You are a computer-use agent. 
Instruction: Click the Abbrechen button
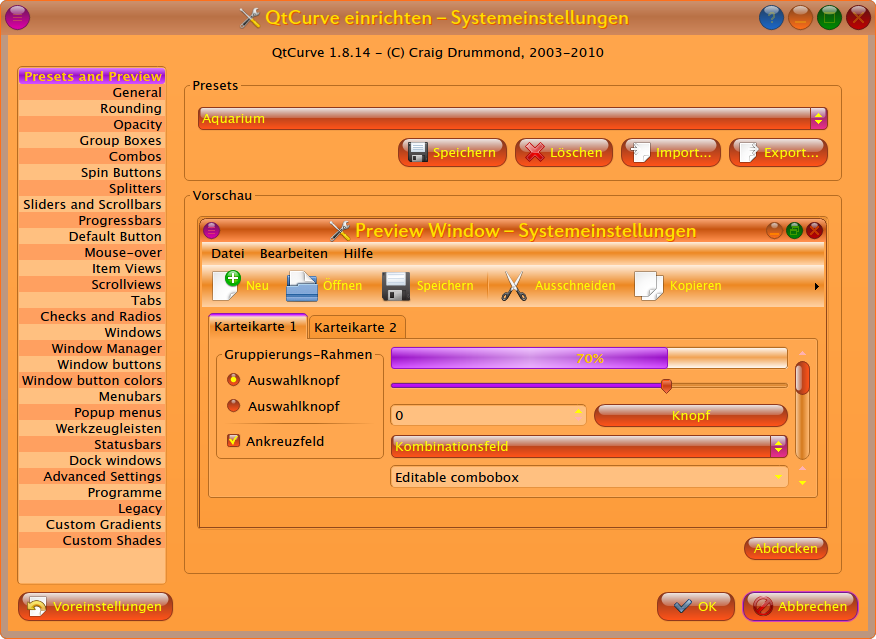point(800,607)
